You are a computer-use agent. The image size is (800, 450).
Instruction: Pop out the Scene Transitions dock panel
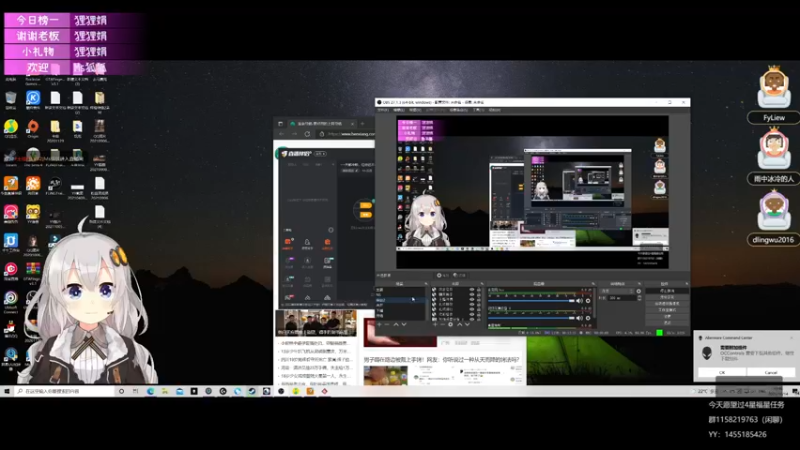point(639,284)
